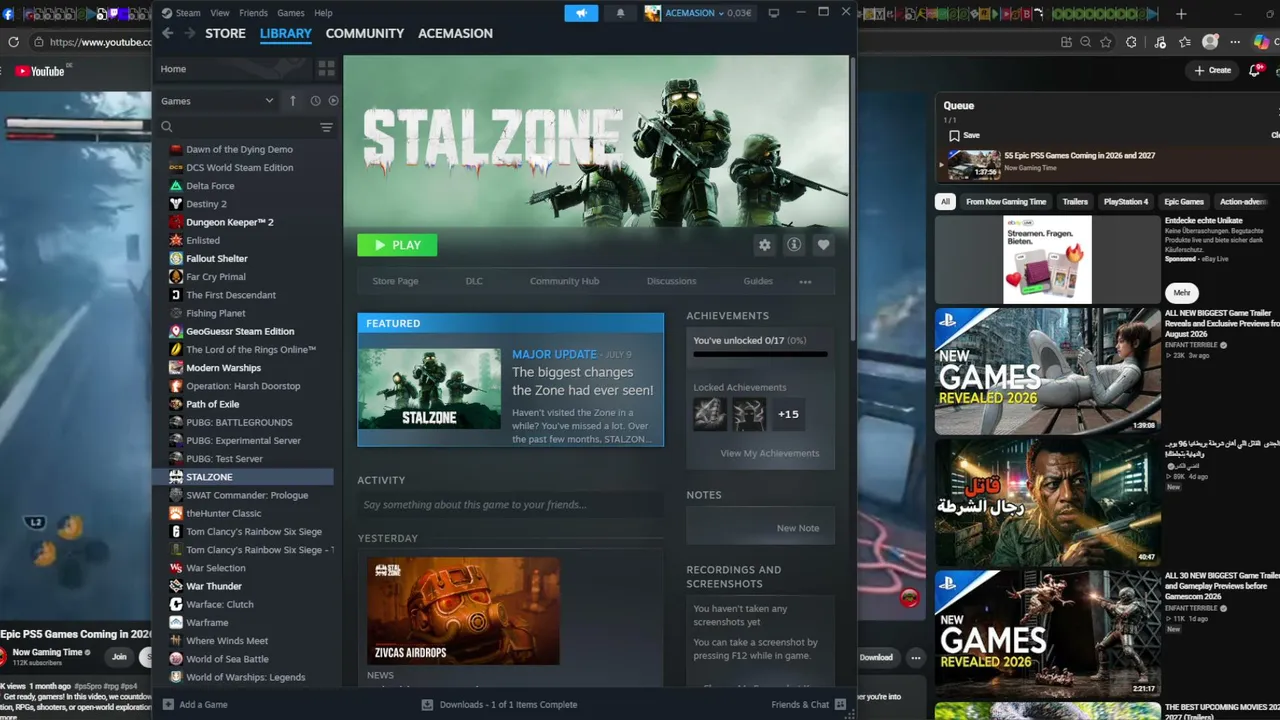
Task: Reload the YouTube page
Action: click(13, 42)
